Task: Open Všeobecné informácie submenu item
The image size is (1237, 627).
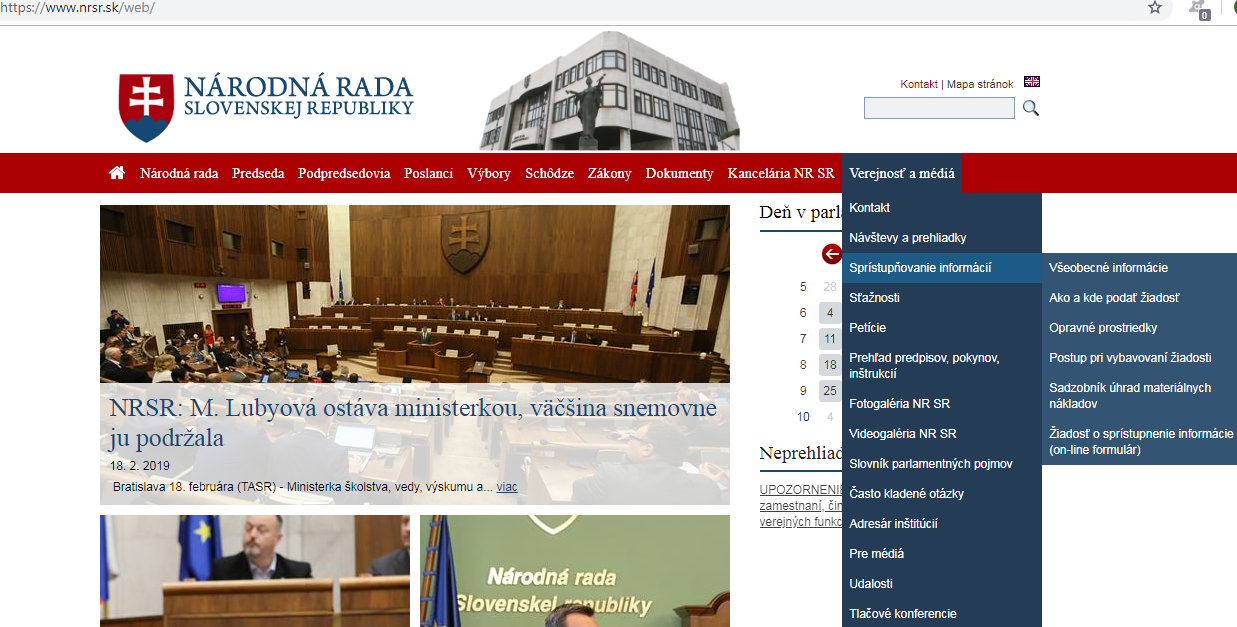Action: tap(1139, 268)
